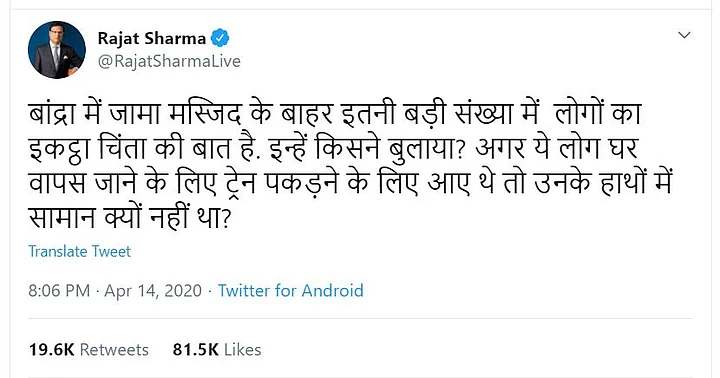Click the Translate Tweet link
The width and height of the screenshot is (720, 378).
pyautogui.click(x=79, y=251)
